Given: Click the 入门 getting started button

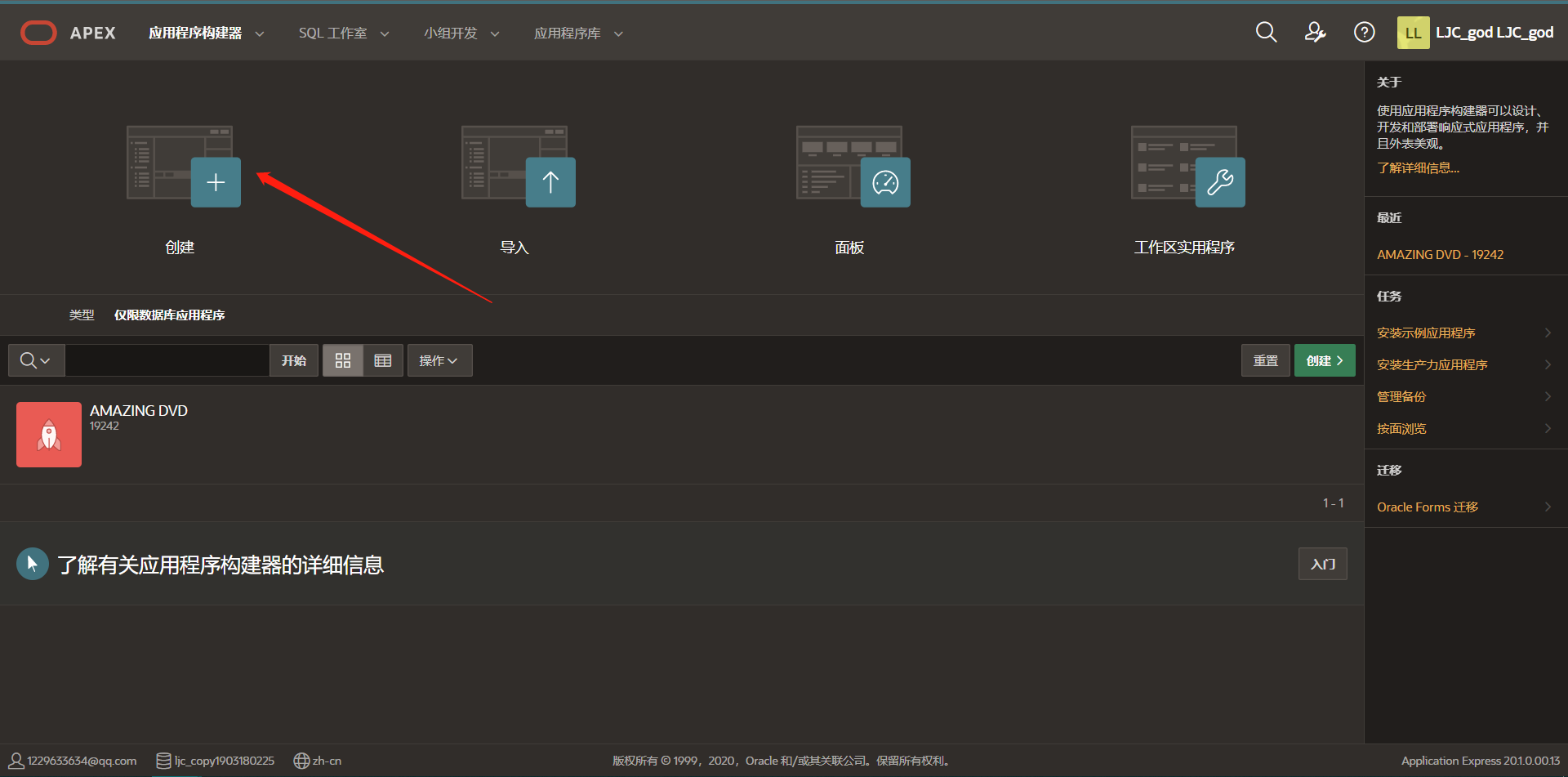Looking at the screenshot, I should (1323, 564).
